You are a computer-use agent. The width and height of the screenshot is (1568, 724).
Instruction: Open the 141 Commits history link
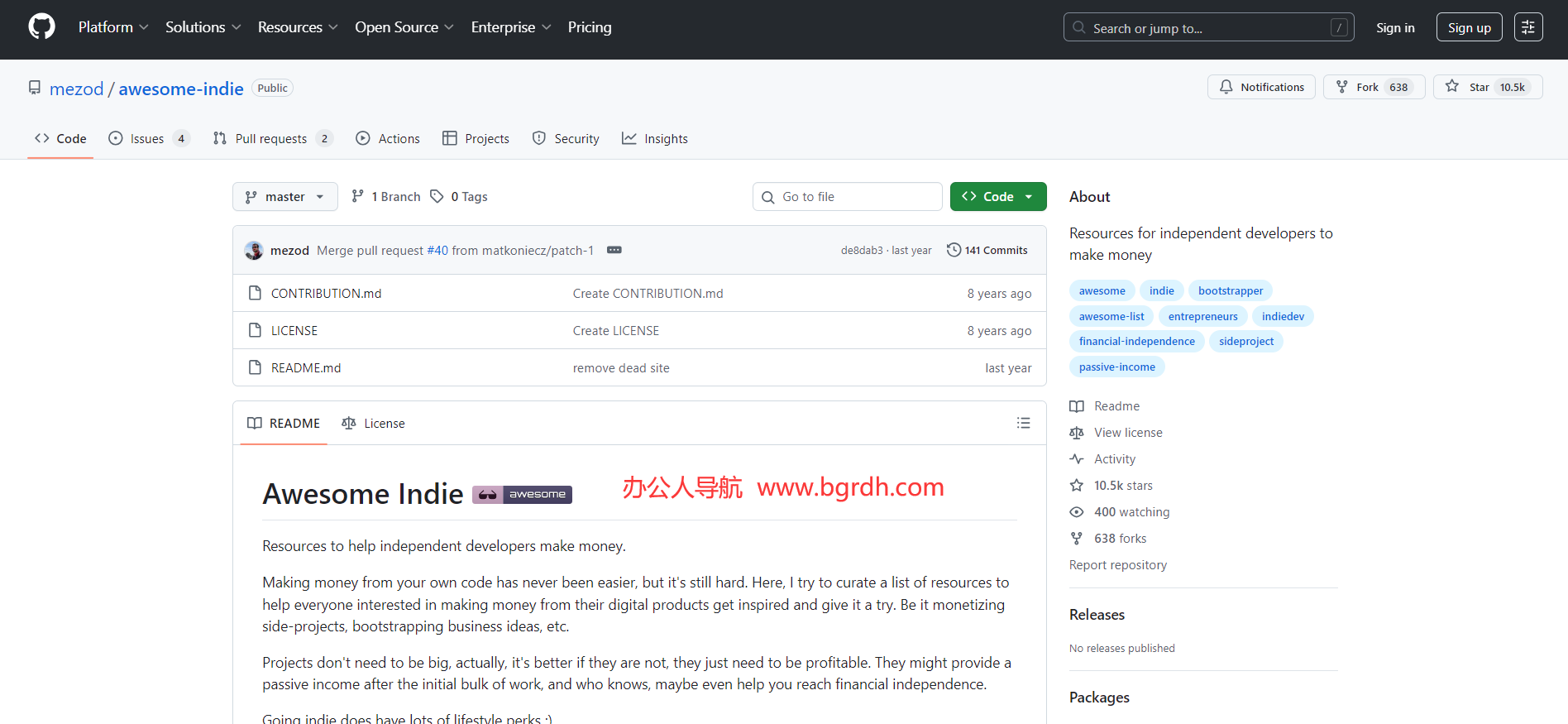coord(987,250)
